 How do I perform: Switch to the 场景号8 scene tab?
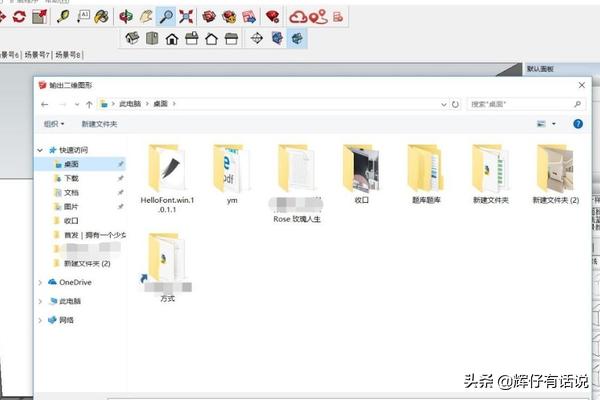(x=68, y=54)
